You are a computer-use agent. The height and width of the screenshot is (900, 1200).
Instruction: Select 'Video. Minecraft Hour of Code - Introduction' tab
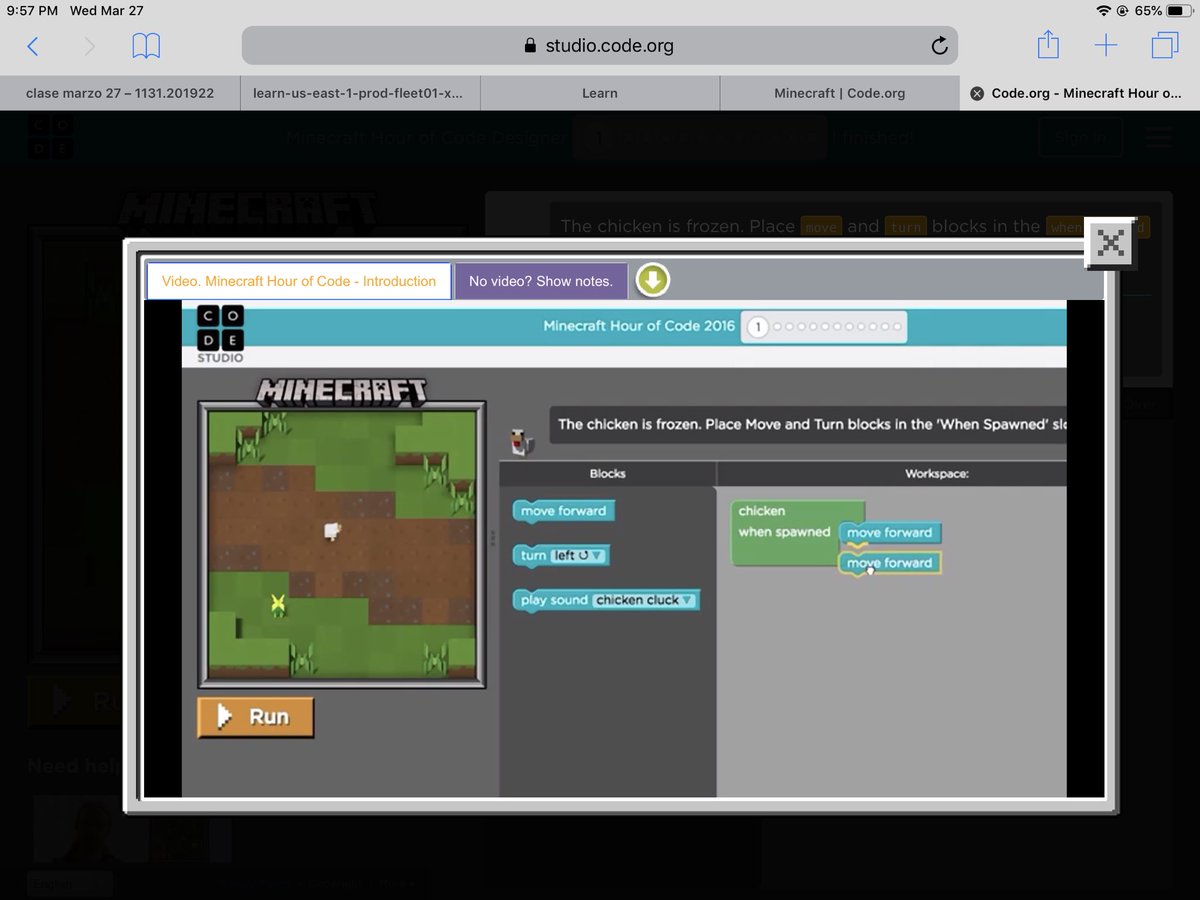tap(299, 281)
